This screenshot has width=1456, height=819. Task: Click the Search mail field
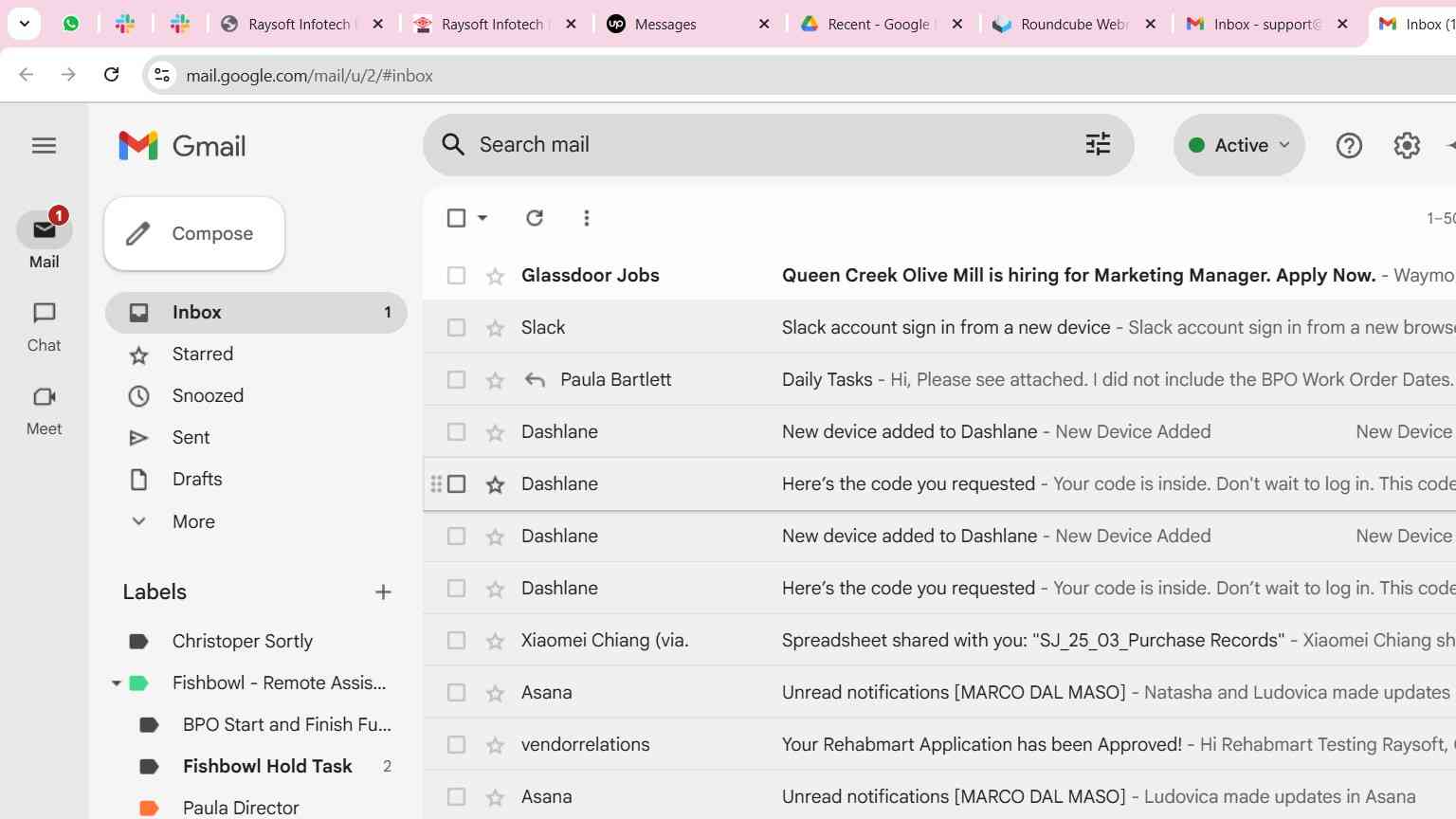click(x=777, y=144)
